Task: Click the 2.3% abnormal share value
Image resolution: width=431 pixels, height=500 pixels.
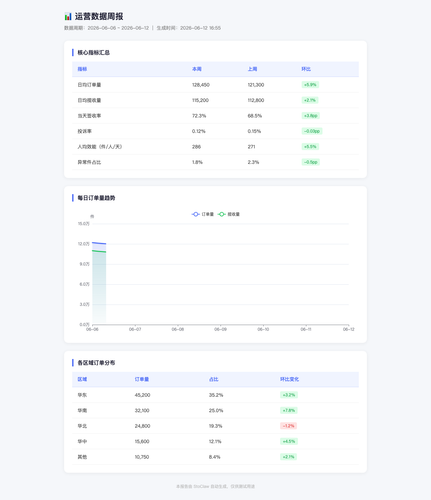Action: (x=253, y=162)
